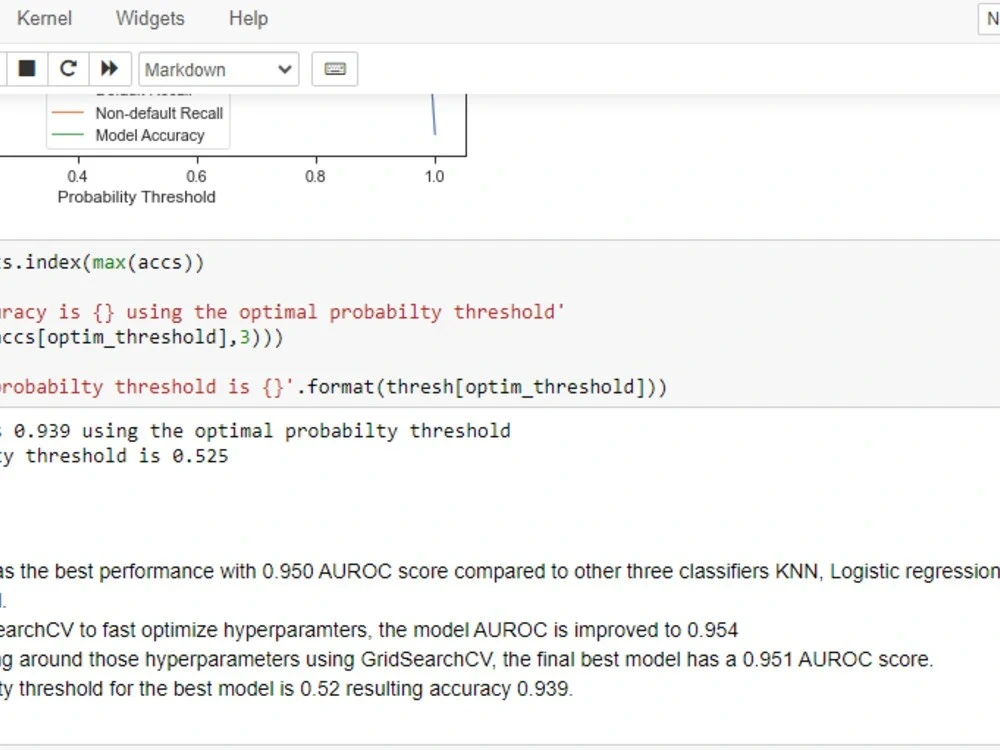This screenshot has height=750, width=1000.
Task: Click the 0.4 tick label on the plot axis
Action: coord(77,177)
